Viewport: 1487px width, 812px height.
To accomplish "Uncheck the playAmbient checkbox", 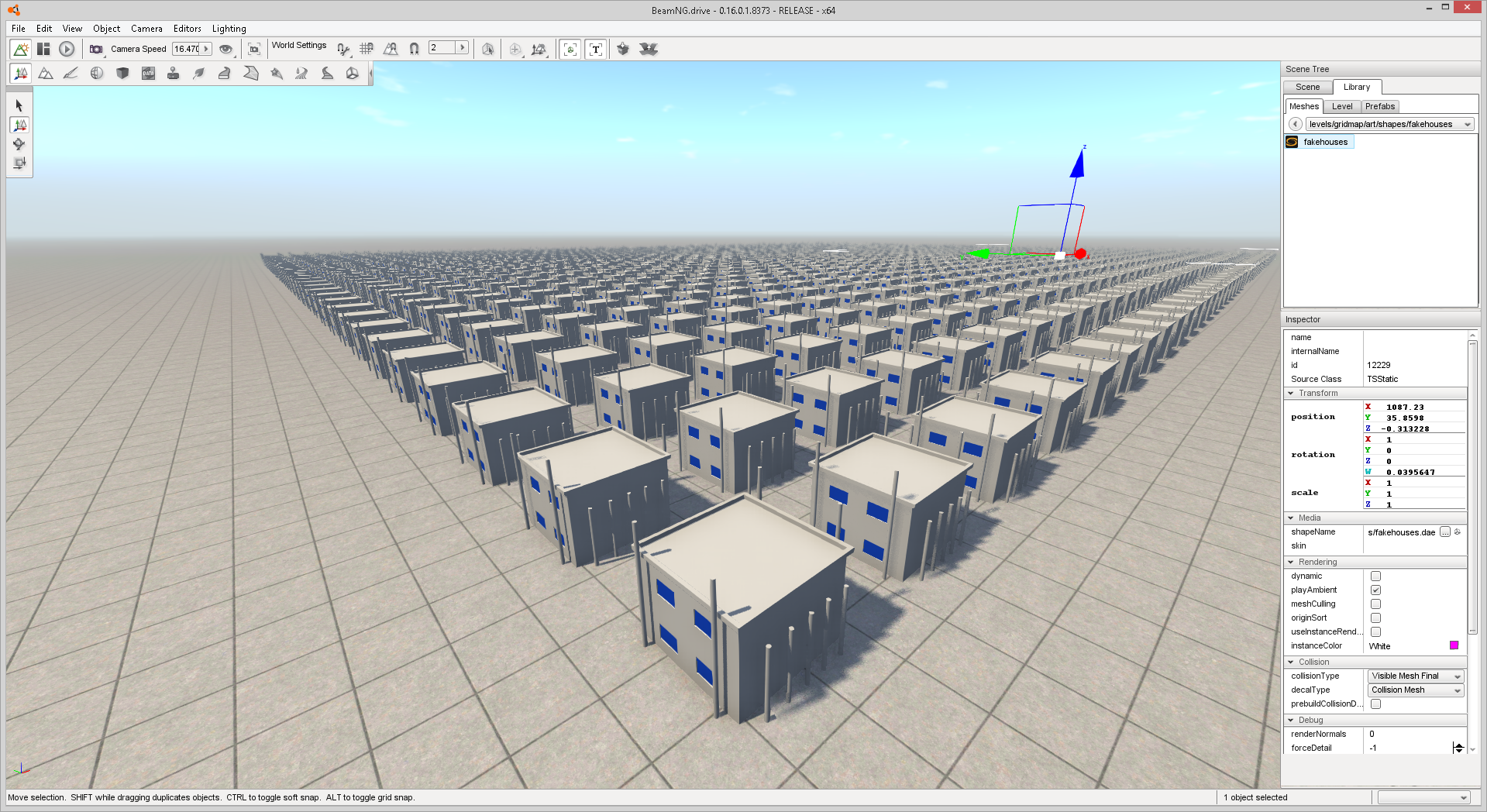I will tap(1375, 590).
